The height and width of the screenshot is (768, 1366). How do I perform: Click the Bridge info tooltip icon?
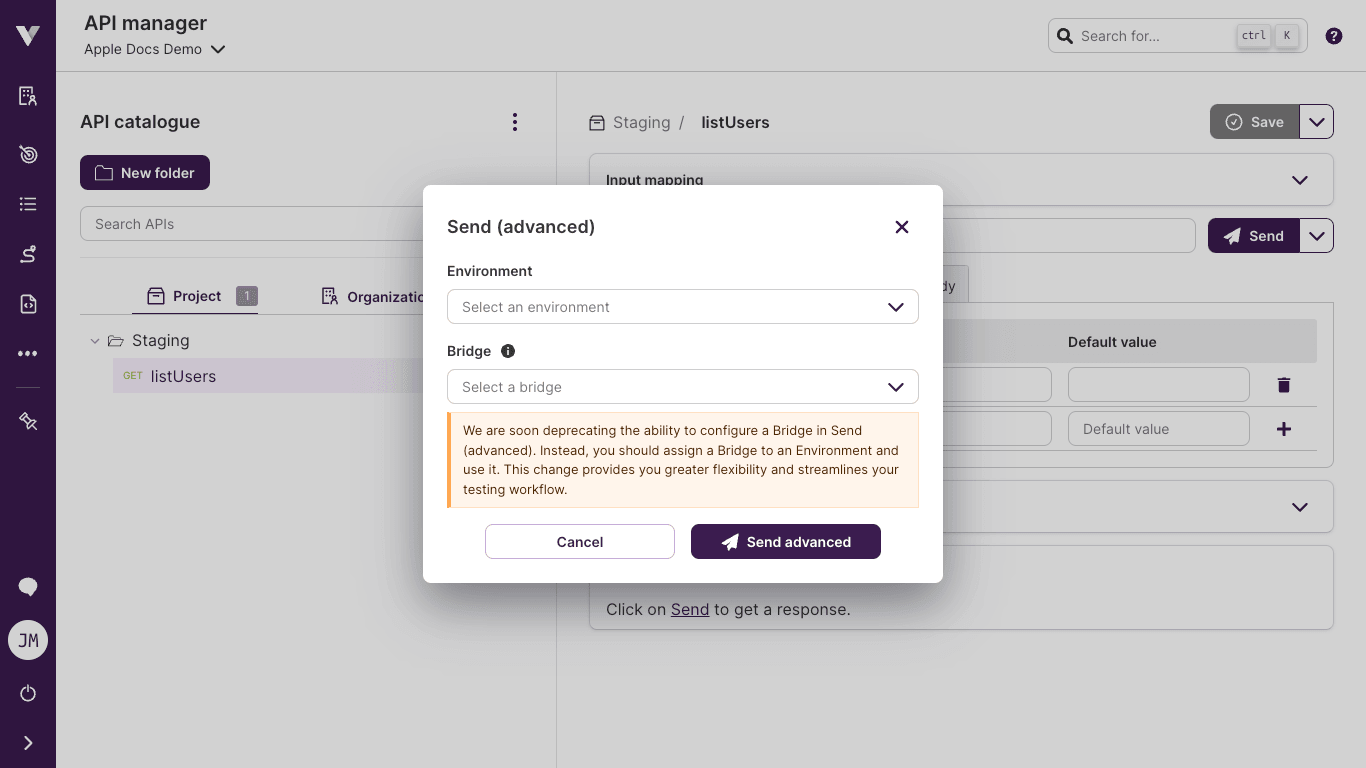[x=507, y=351]
